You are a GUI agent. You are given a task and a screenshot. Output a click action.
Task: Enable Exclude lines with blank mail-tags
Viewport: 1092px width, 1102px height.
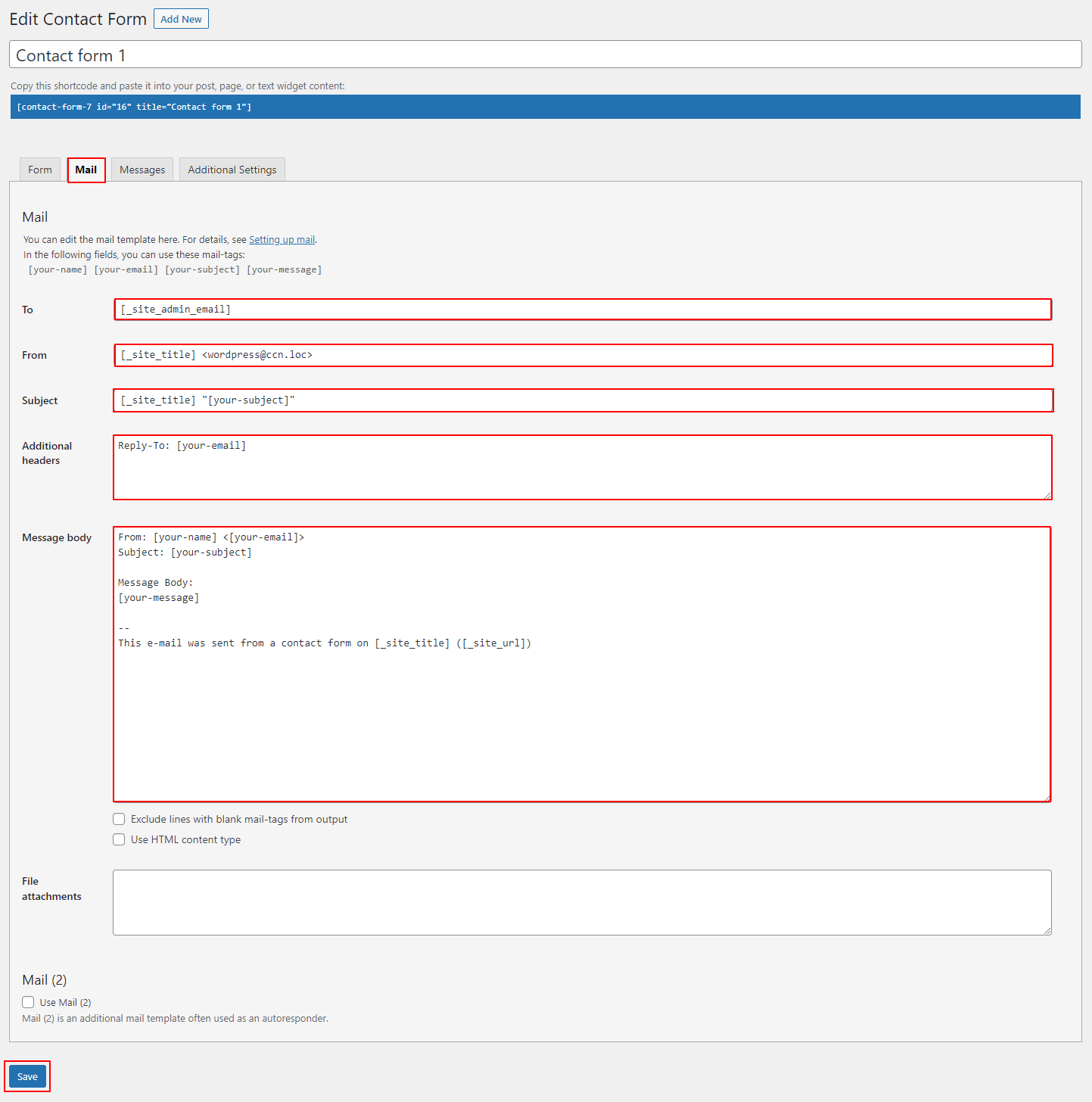click(119, 819)
